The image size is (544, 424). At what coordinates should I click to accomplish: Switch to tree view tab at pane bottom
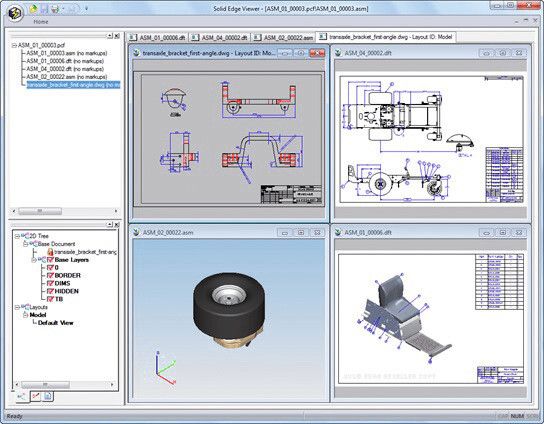click(x=22, y=397)
